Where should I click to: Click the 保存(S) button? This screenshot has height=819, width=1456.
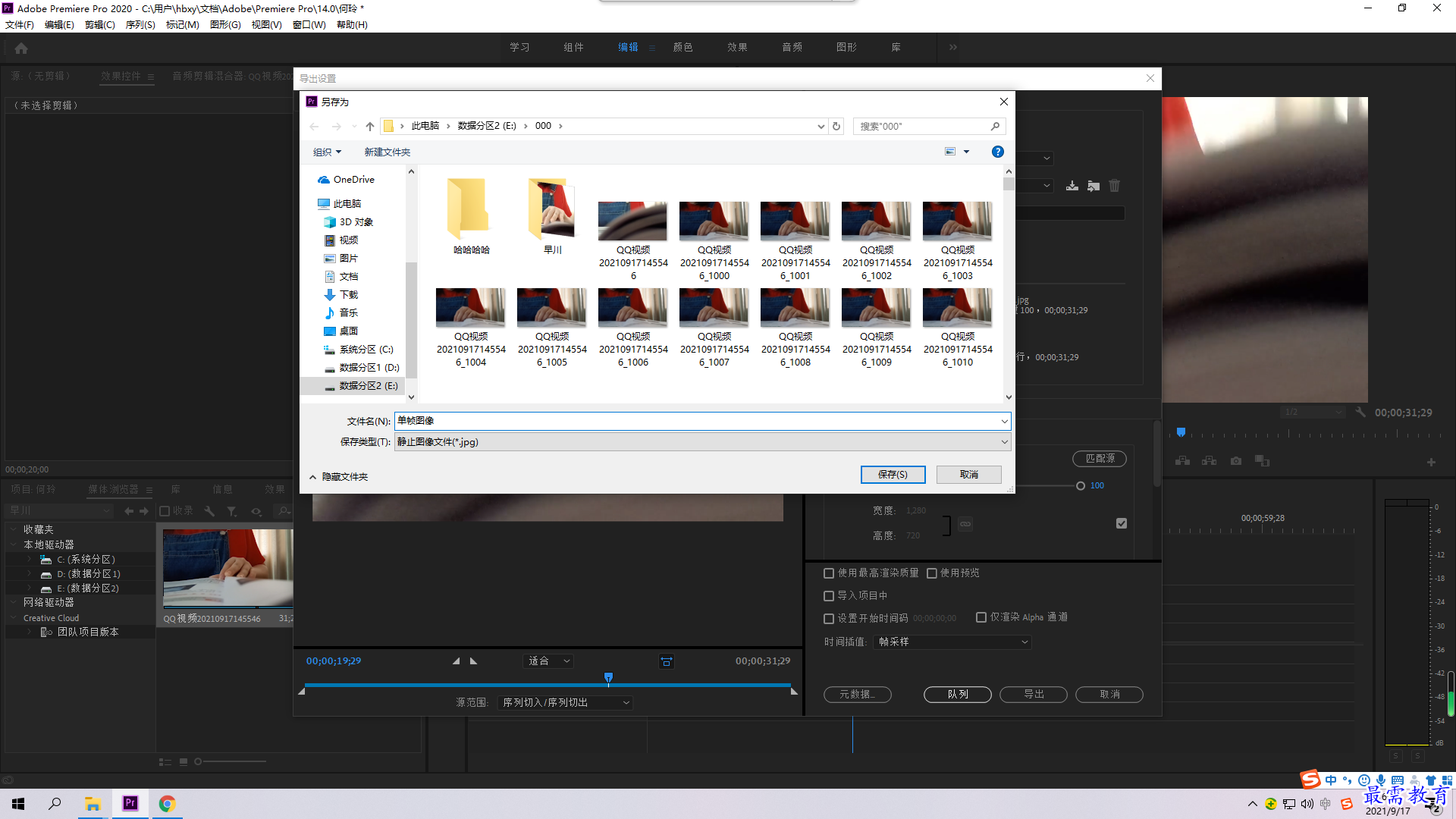pyautogui.click(x=893, y=475)
